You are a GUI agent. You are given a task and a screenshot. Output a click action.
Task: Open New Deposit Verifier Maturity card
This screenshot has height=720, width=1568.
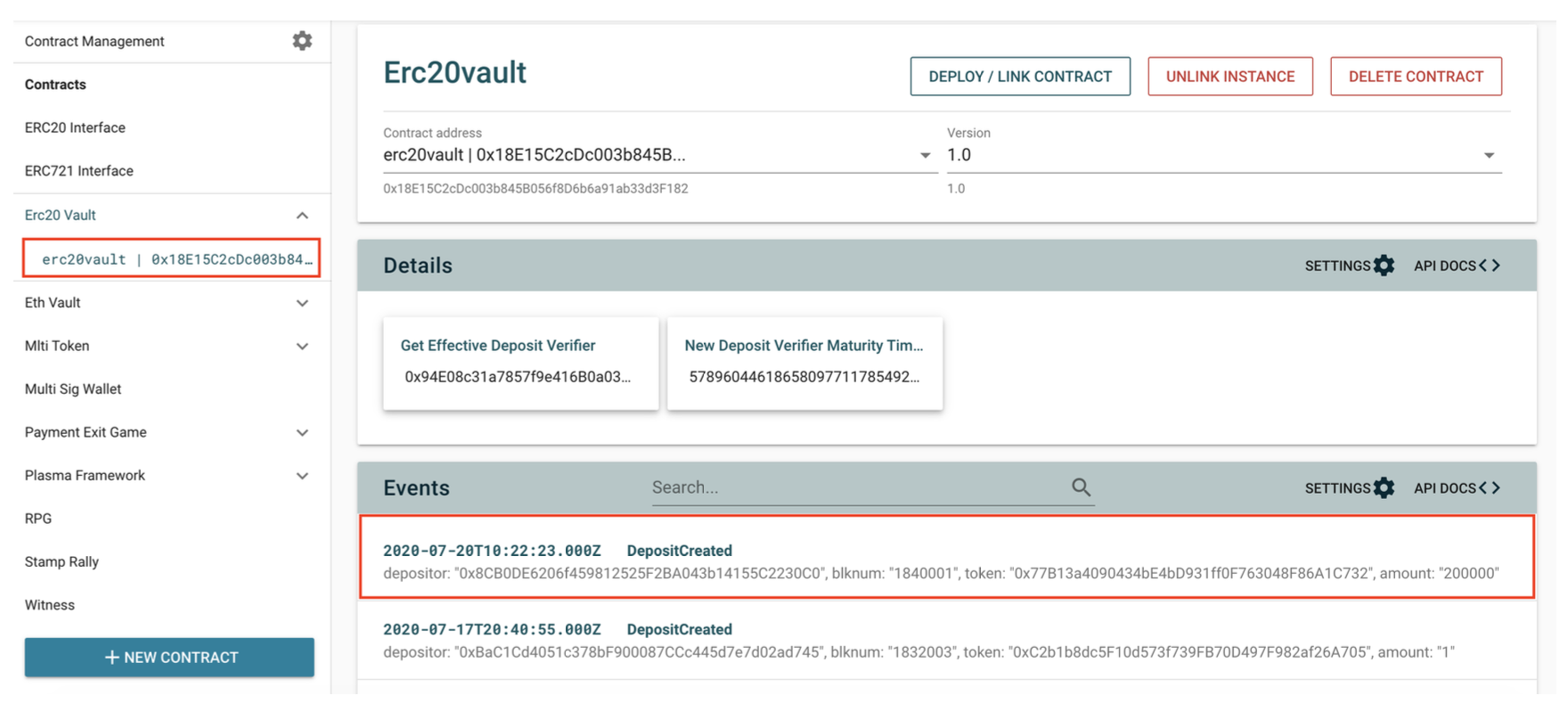(x=804, y=363)
